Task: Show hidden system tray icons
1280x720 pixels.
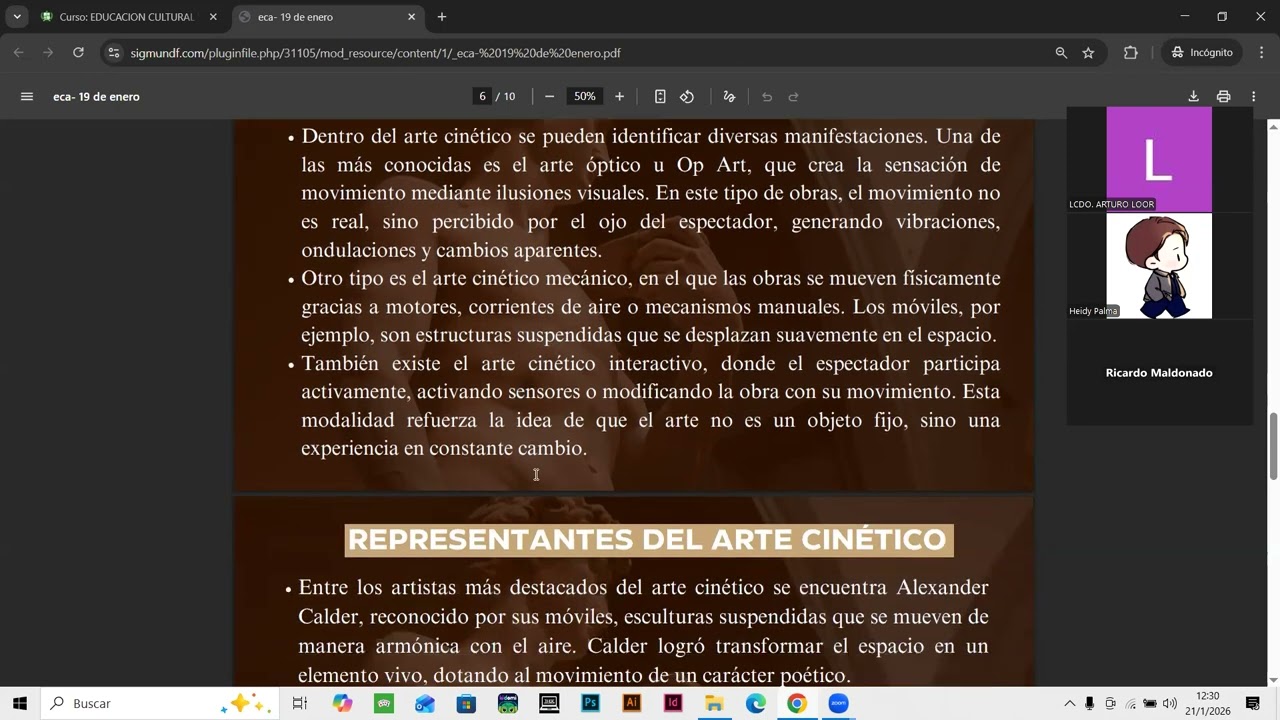Action: [1069, 703]
